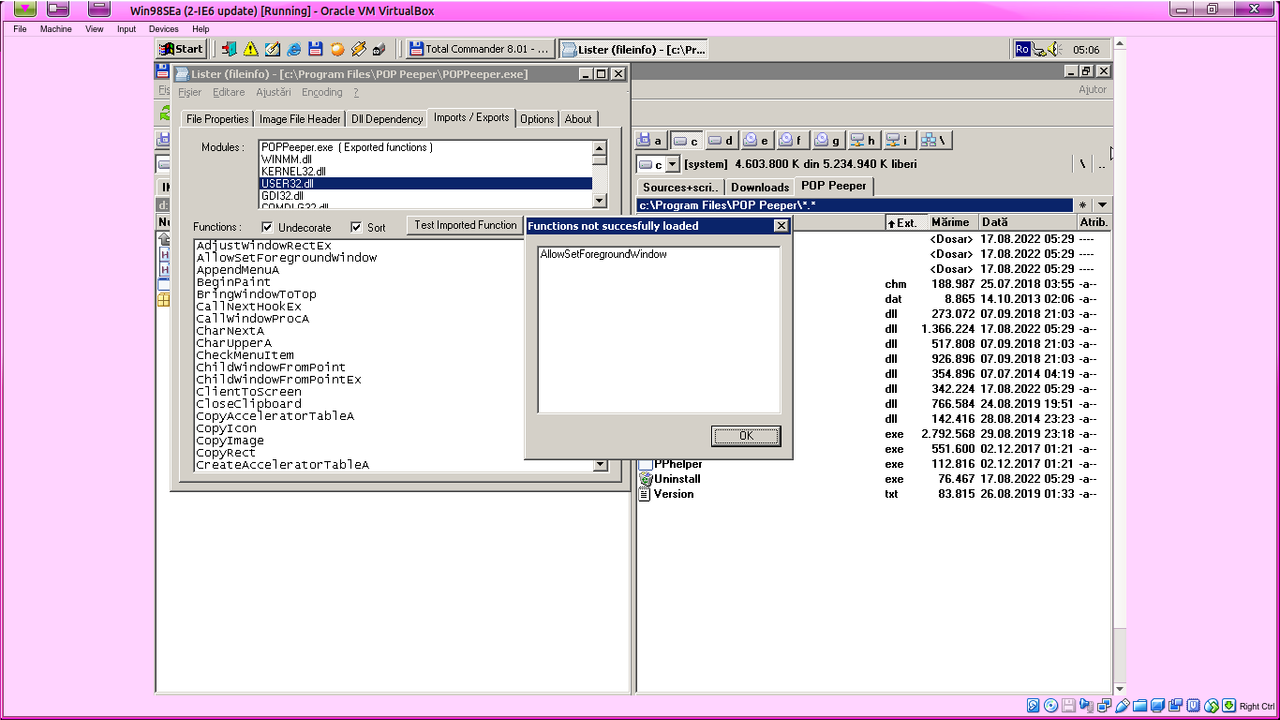This screenshot has width=1280, height=720.
Task: Select network drive i in drive bar
Action: [898, 140]
